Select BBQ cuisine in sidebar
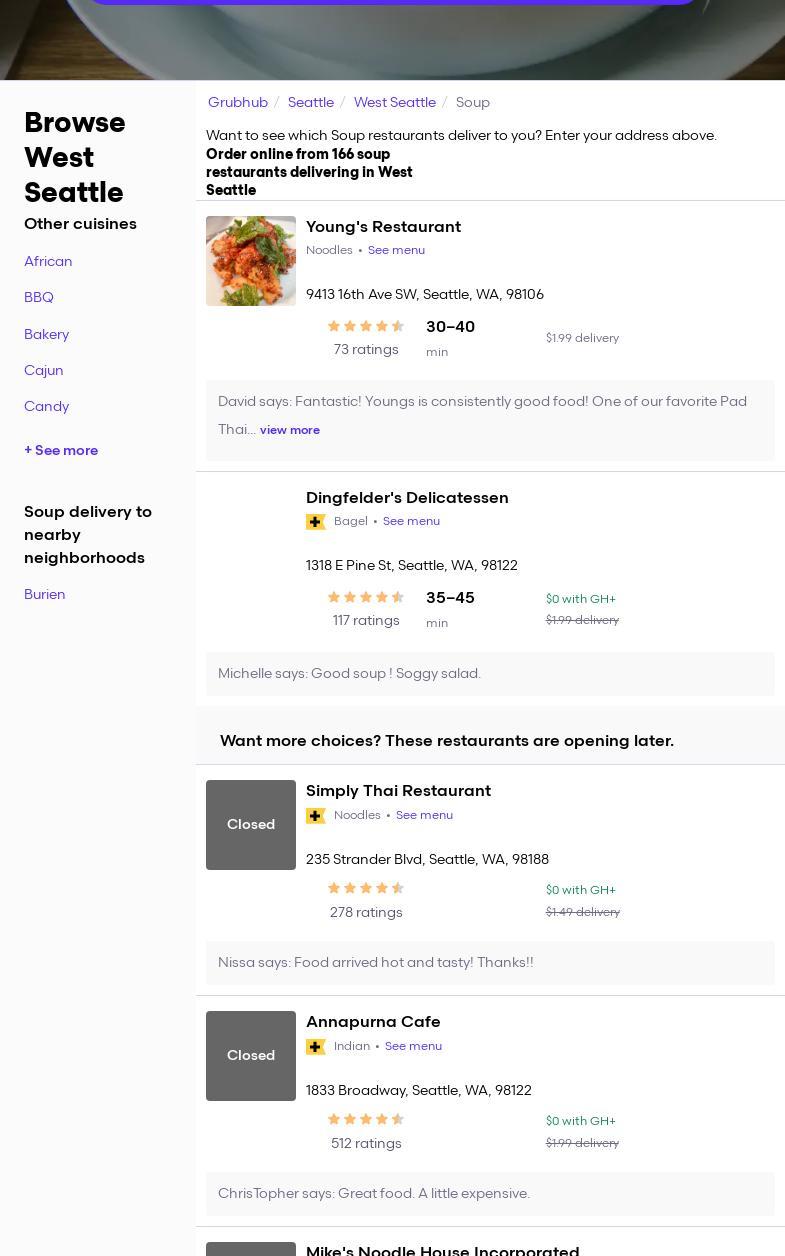This screenshot has height=1256, width=785. tap(39, 297)
